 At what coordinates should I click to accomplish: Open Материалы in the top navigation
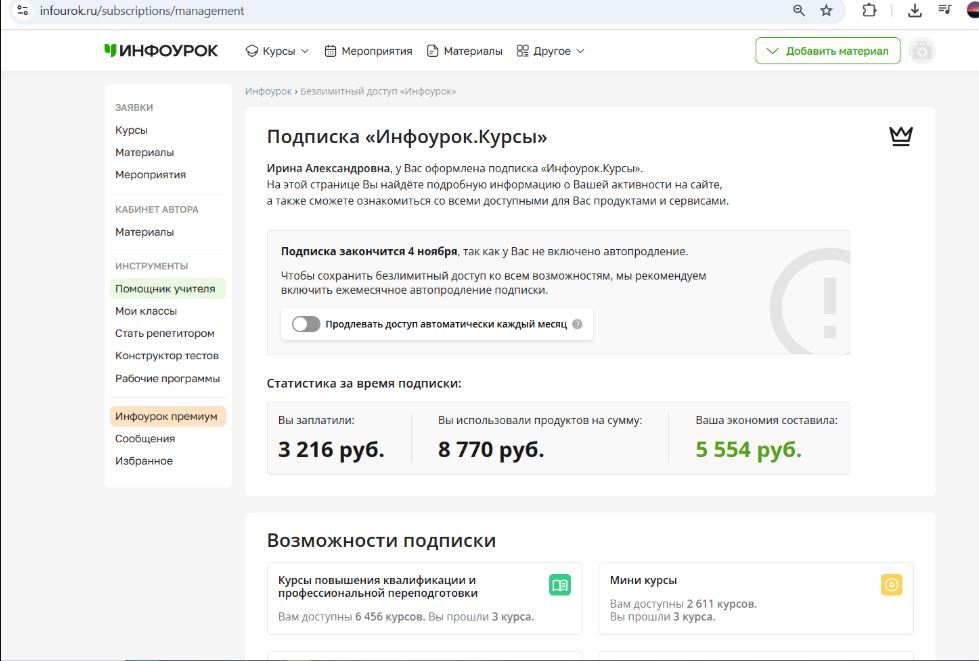tap(464, 51)
